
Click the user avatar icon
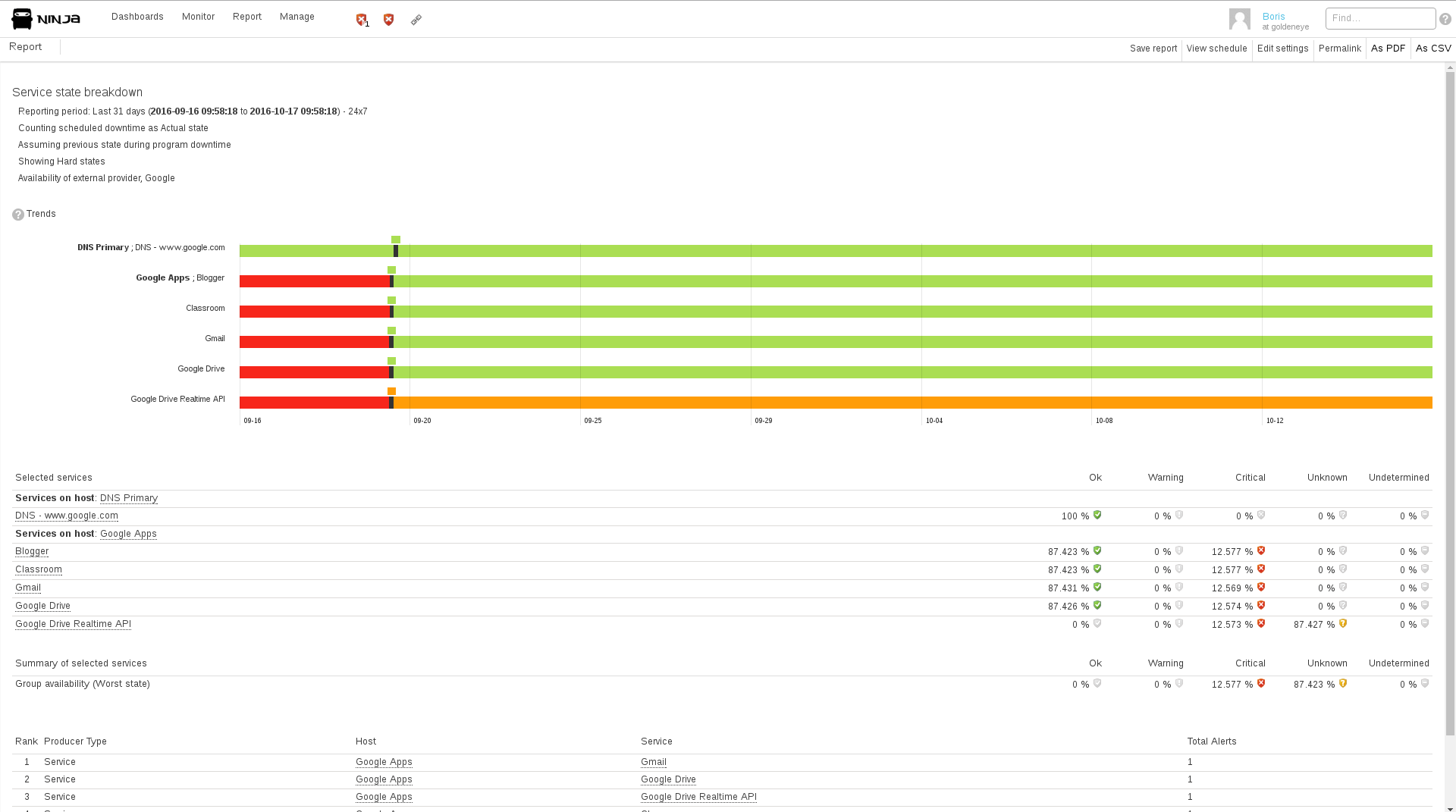click(1240, 19)
